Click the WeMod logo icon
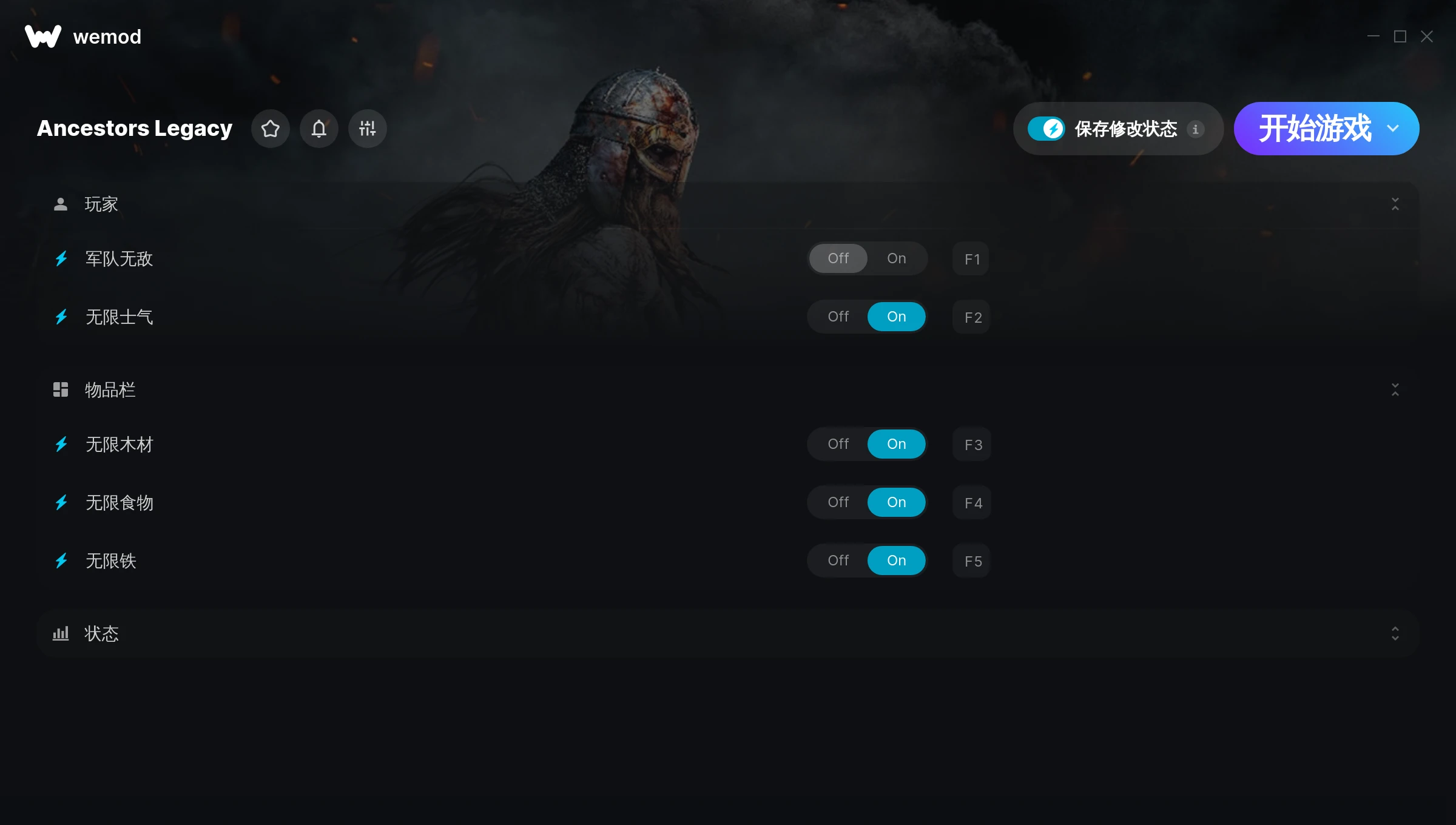 (x=43, y=36)
